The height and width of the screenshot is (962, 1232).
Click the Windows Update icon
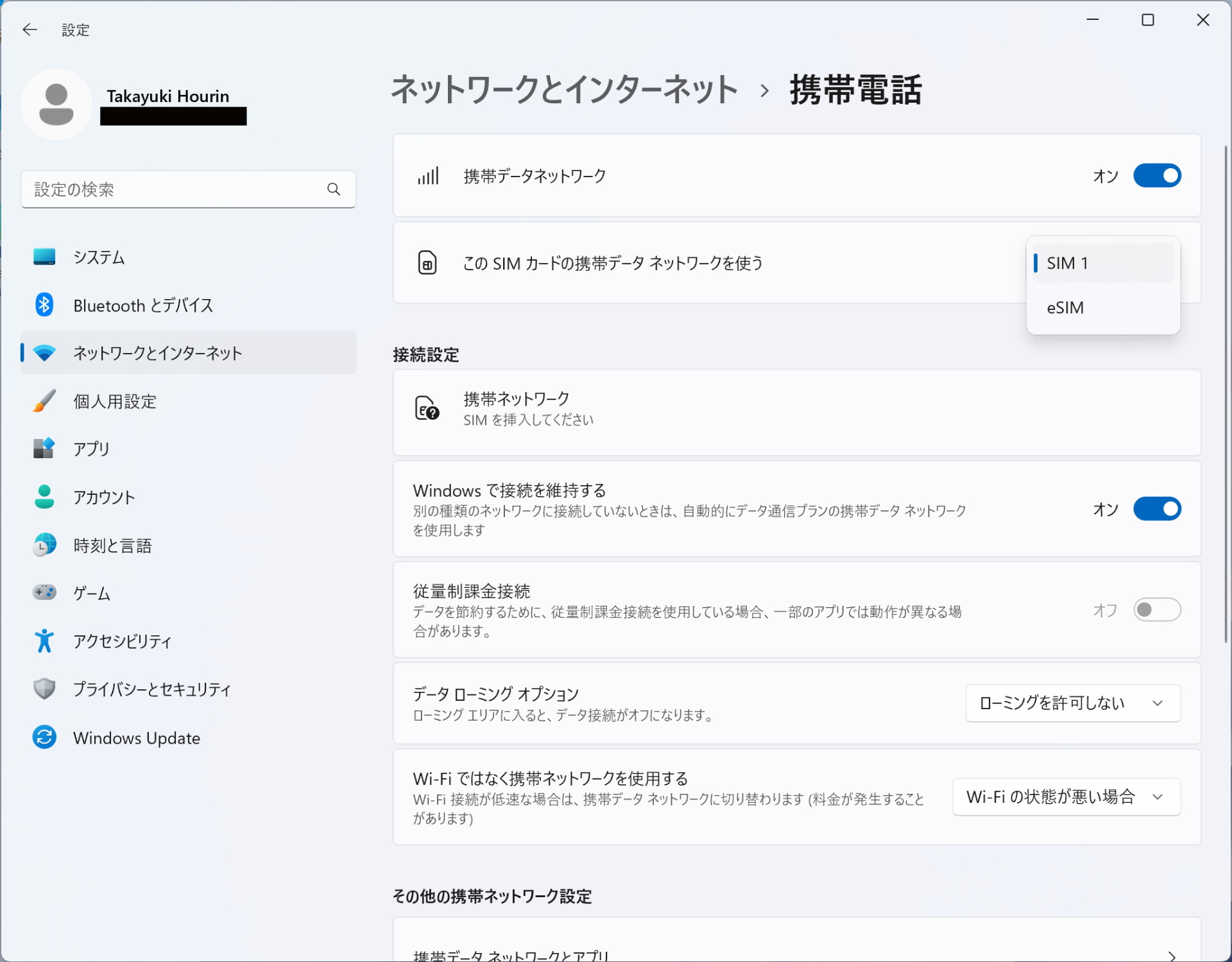44,737
